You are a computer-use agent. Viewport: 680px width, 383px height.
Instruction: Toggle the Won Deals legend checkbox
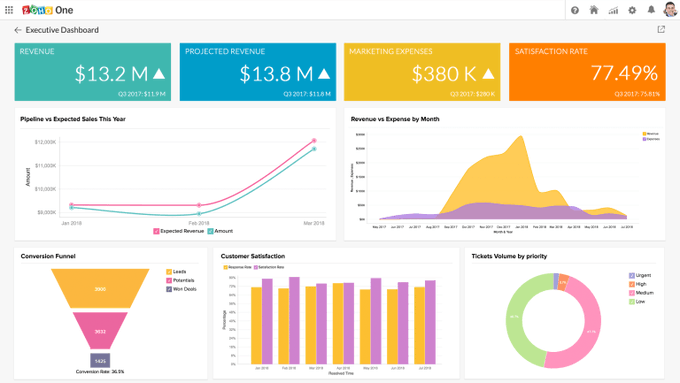[x=169, y=289]
